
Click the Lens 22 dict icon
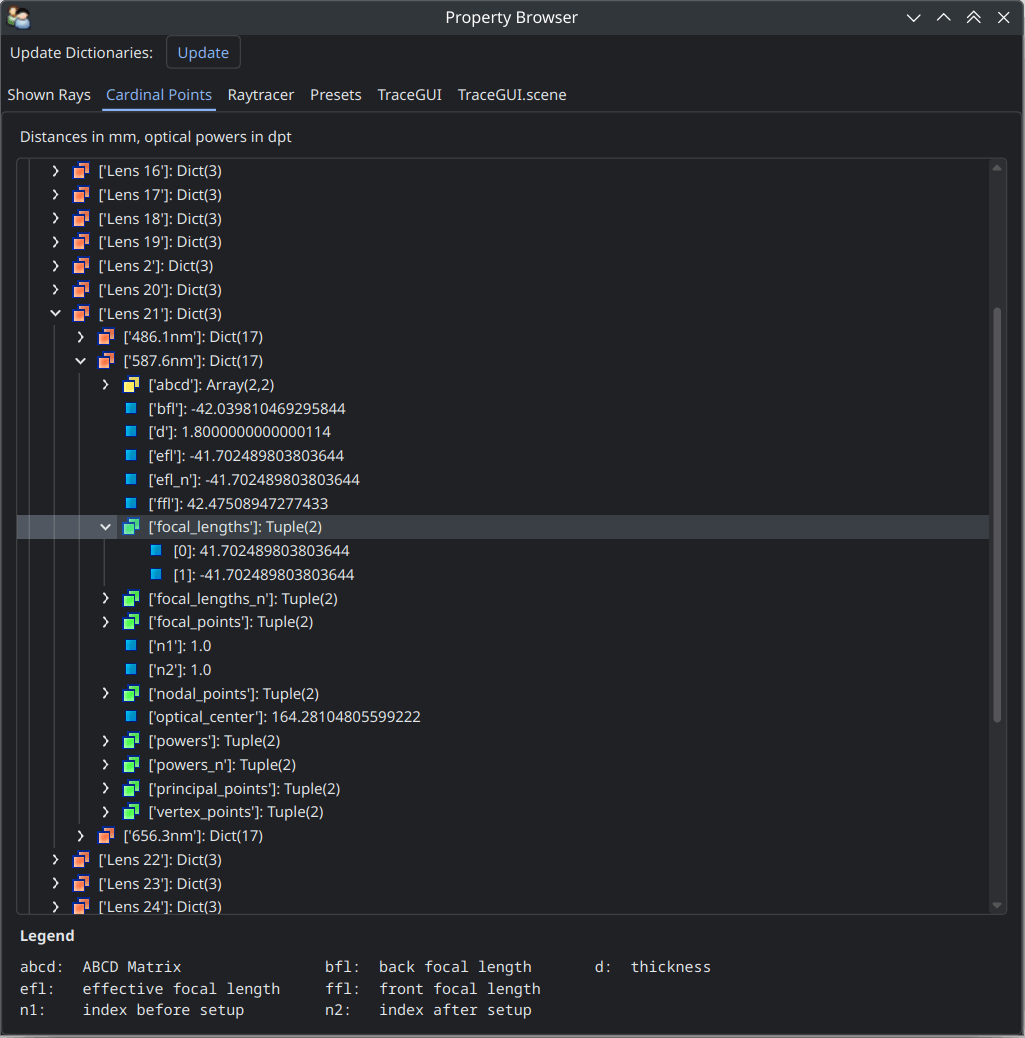[x=81, y=859]
